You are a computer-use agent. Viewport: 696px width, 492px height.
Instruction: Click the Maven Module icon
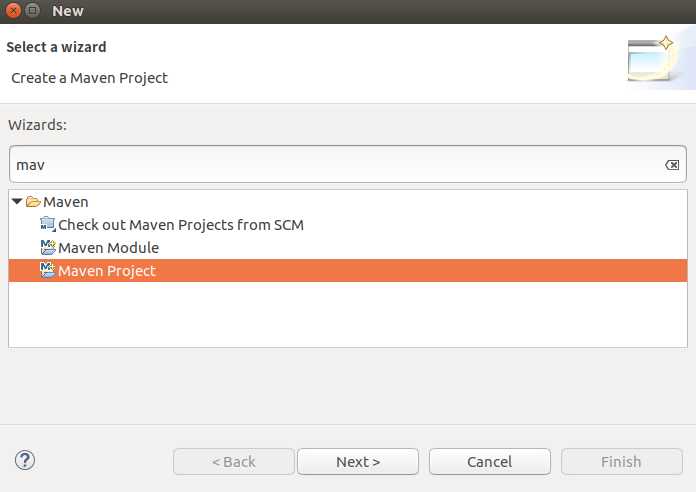click(x=47, y=248)
